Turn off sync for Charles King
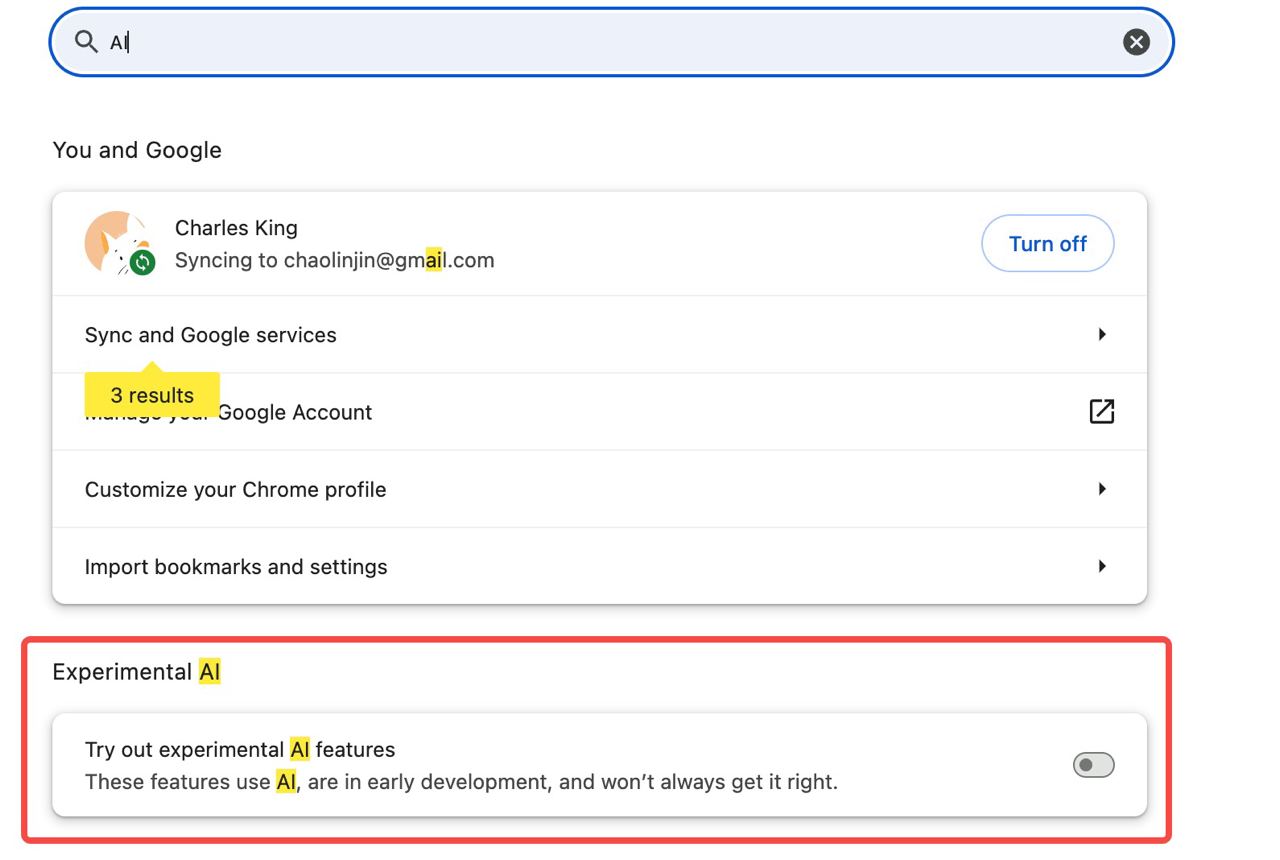The width and height of the screenshot is (1280, 860). click(x=1047, y=243)
